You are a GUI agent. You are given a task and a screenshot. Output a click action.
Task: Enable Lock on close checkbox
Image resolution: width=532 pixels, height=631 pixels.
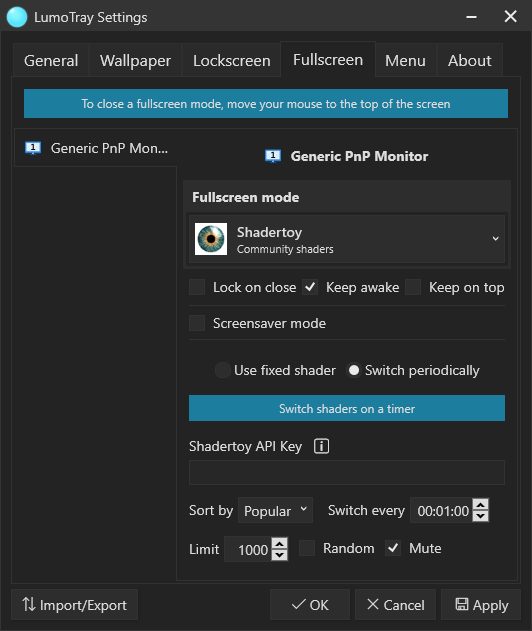pos(197,287)
